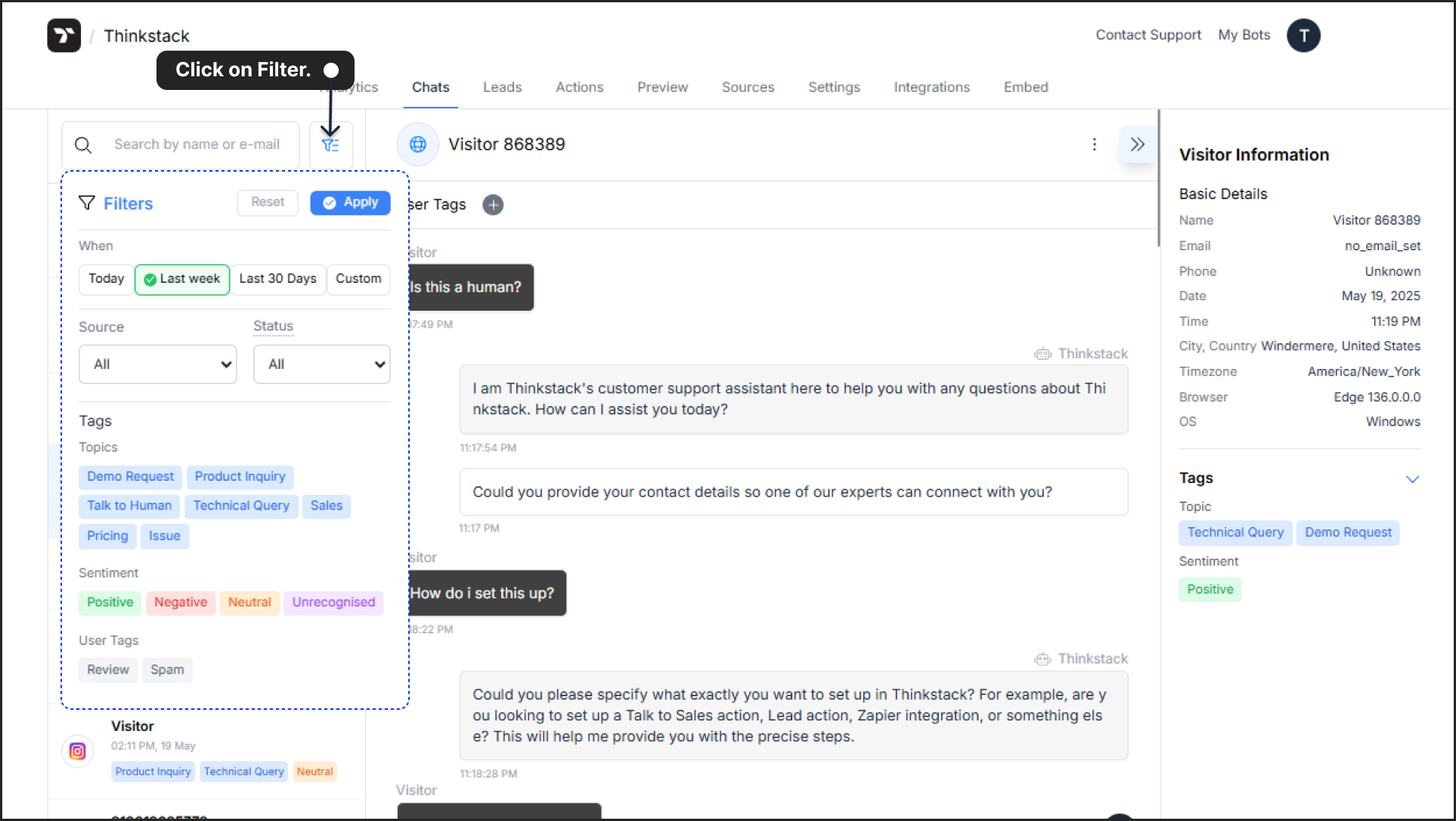Screen dimensions: 1456x821
Task: Filter by Neutral sentiment
Action: tap(249, 603)
